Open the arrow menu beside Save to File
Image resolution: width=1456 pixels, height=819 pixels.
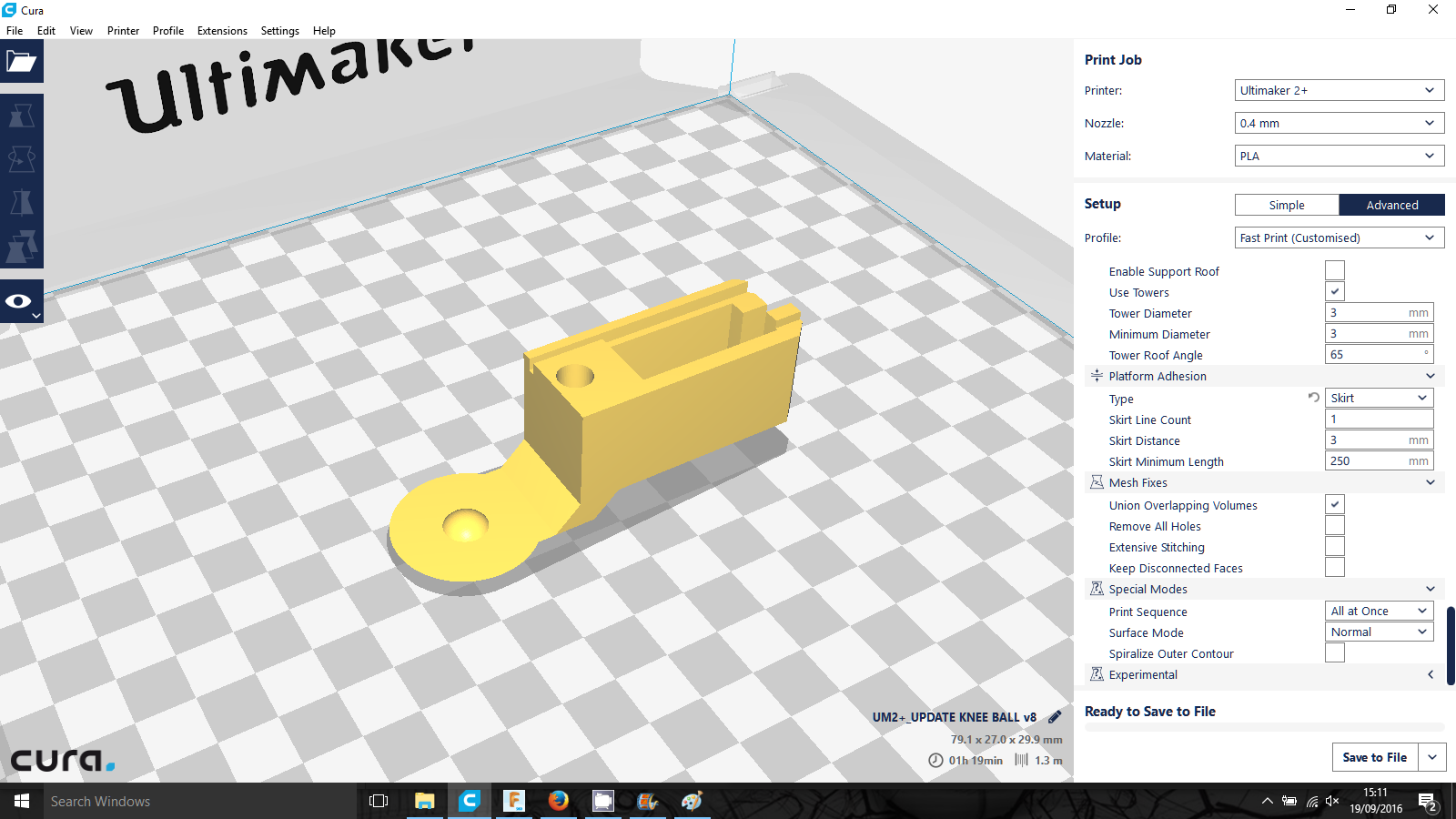[x=1432, y=757]
